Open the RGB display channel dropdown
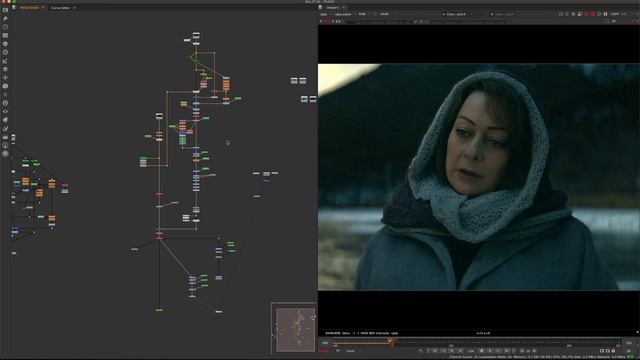 (363, 14)
